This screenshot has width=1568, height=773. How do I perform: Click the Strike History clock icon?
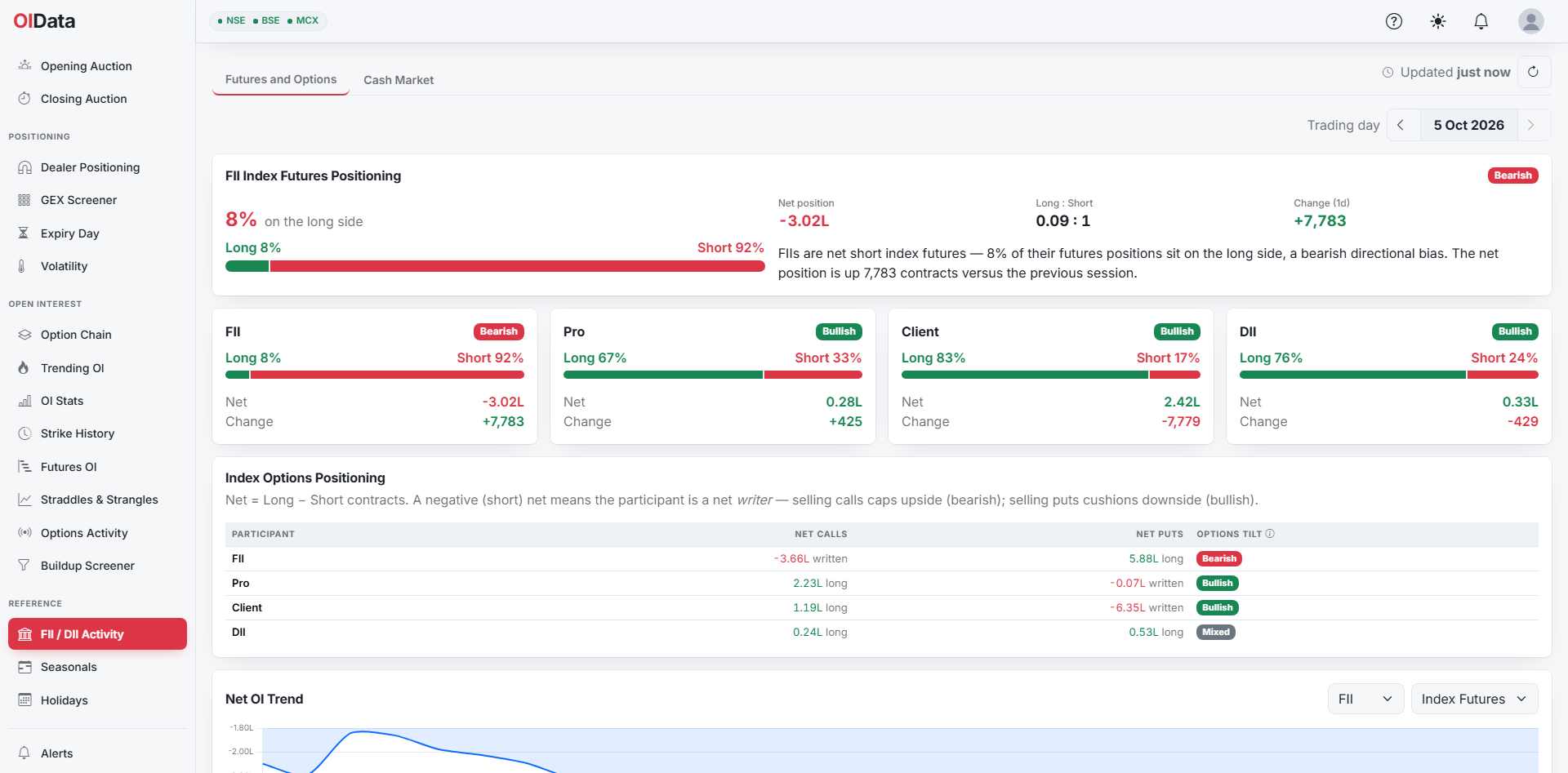(24, 433)
